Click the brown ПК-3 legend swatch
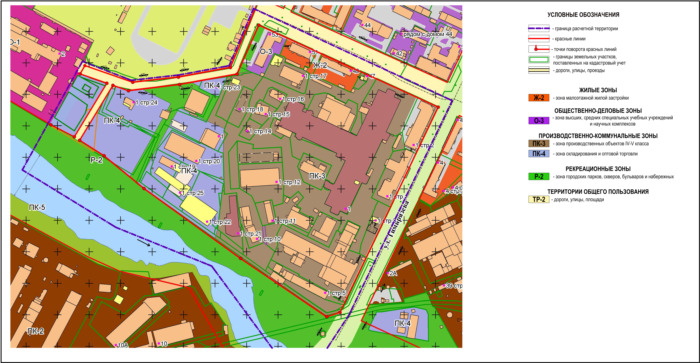This screenshot has width=700, height=363. pyautogui.click(x=539, y=144)
